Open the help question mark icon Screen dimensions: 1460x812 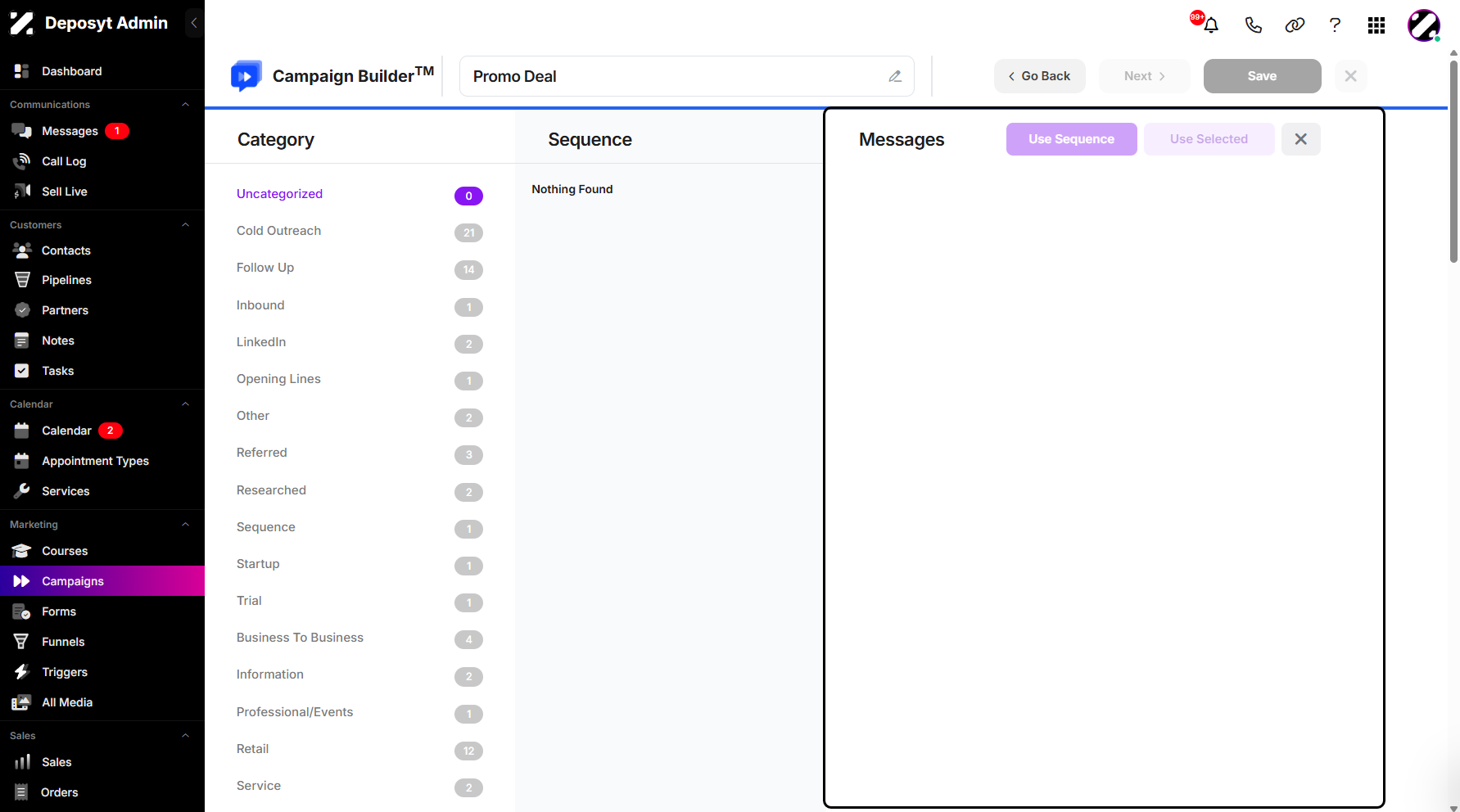click(x=1335, y=25)
